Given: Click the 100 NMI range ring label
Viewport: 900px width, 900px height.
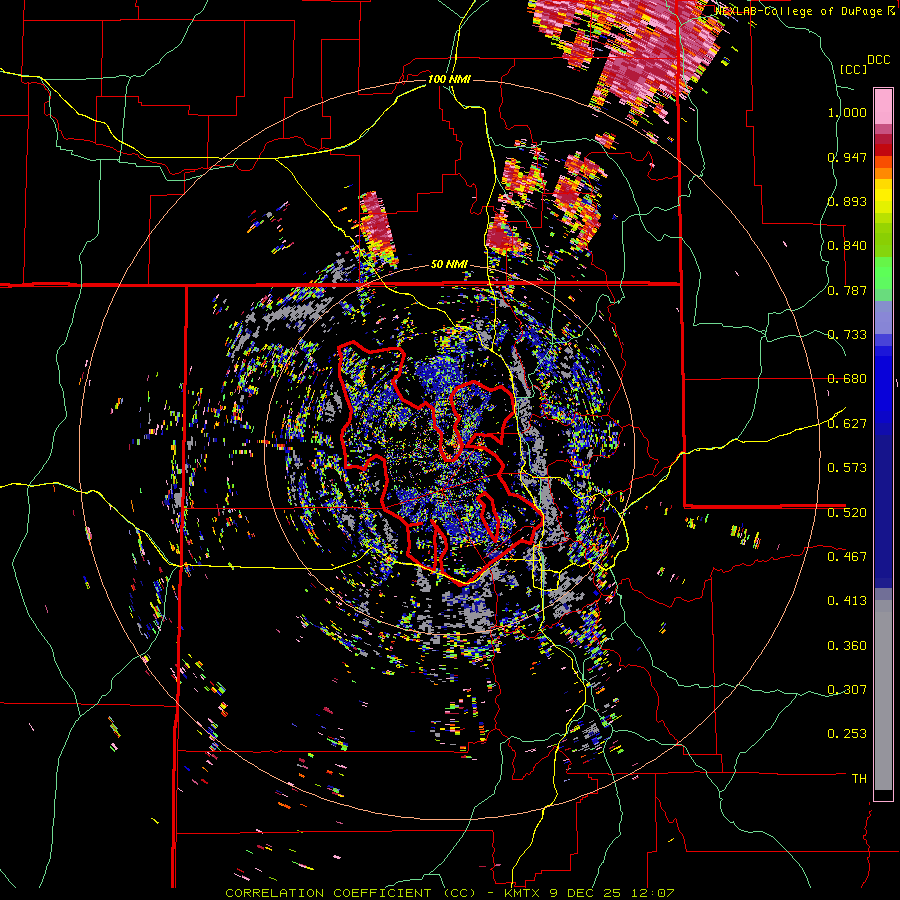Looking at the screenshot, I should pos(449,79).
